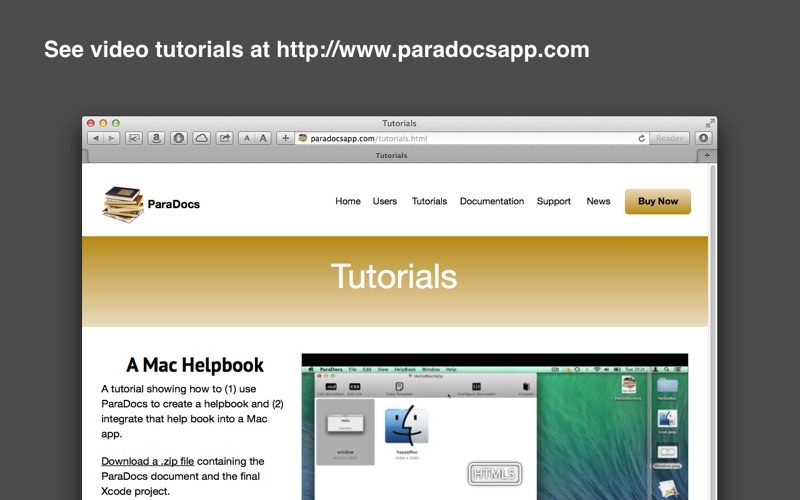Open the Downloads button in Safari toolbar

pos(704,138)
